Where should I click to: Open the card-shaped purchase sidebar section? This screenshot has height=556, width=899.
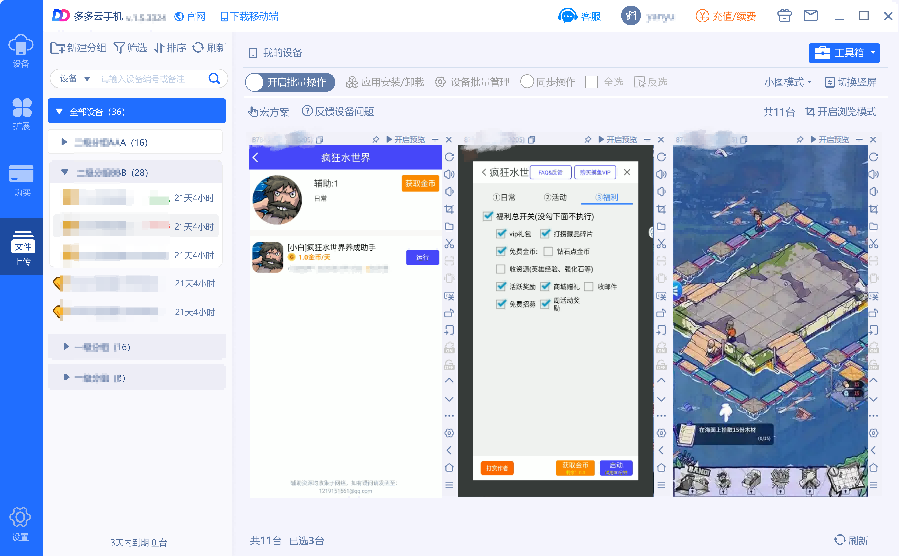[x=21, y=180]
